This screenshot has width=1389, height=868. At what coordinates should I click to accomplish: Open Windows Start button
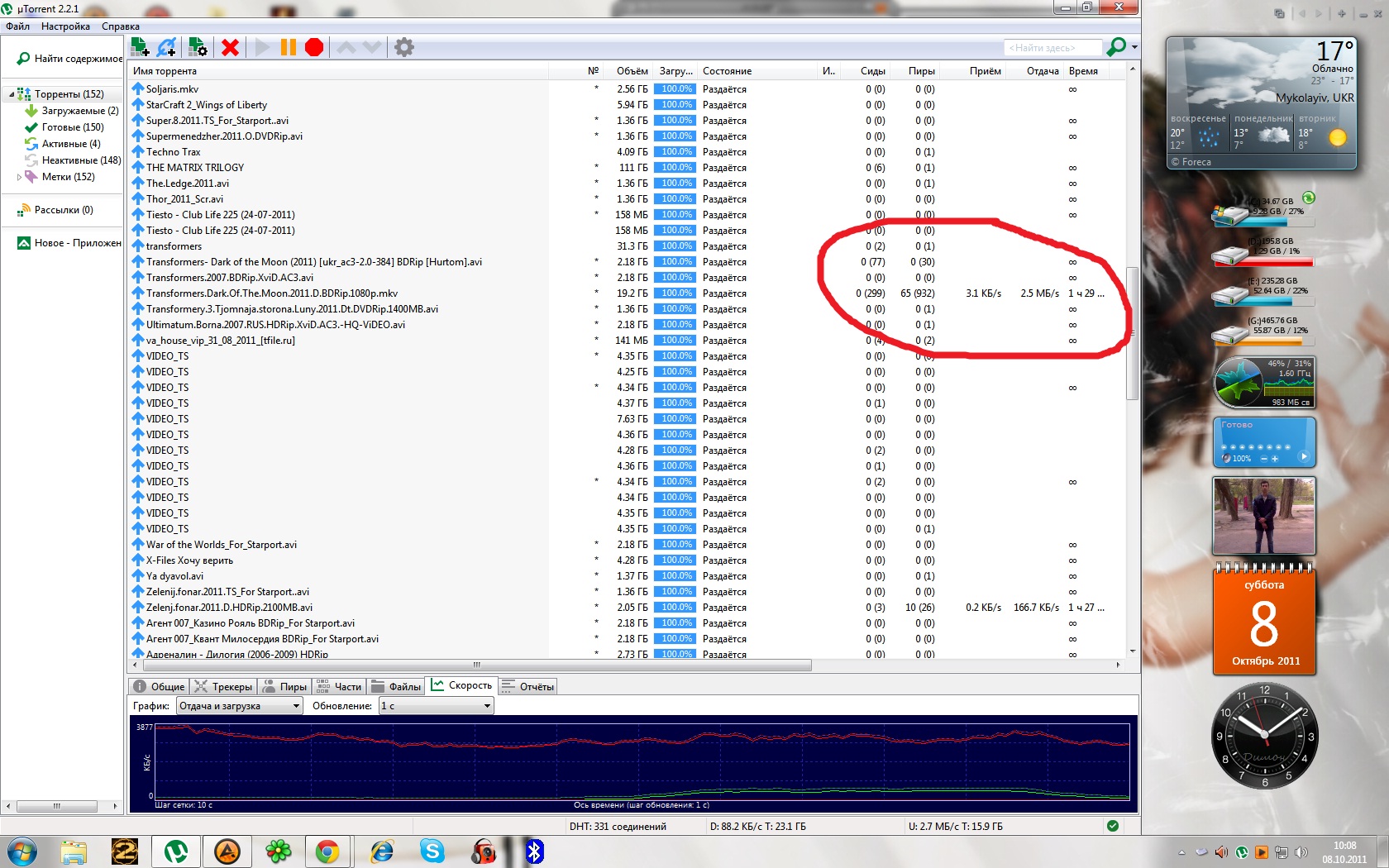pyautogui.click(x=22, y=851)
